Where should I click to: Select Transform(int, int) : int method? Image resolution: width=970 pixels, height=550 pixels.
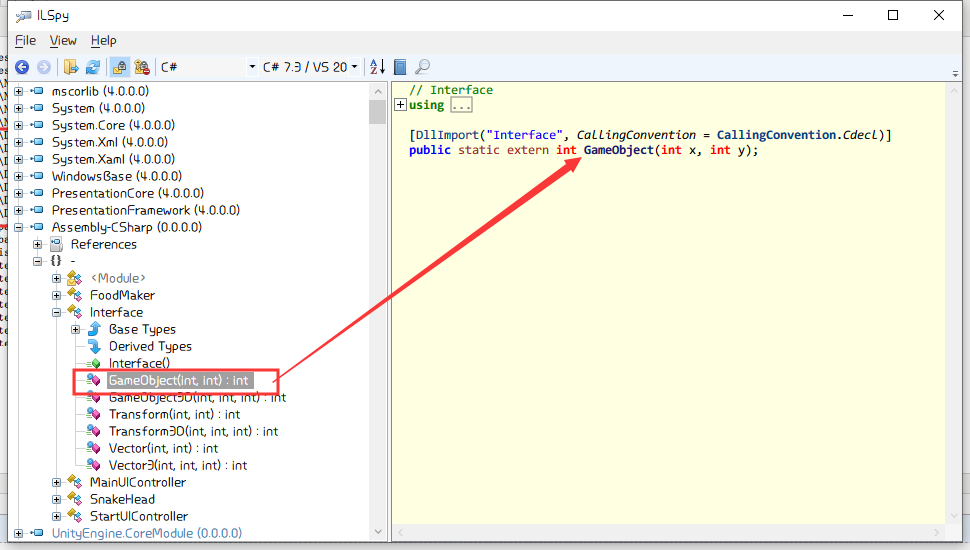[x=174, y=415]
